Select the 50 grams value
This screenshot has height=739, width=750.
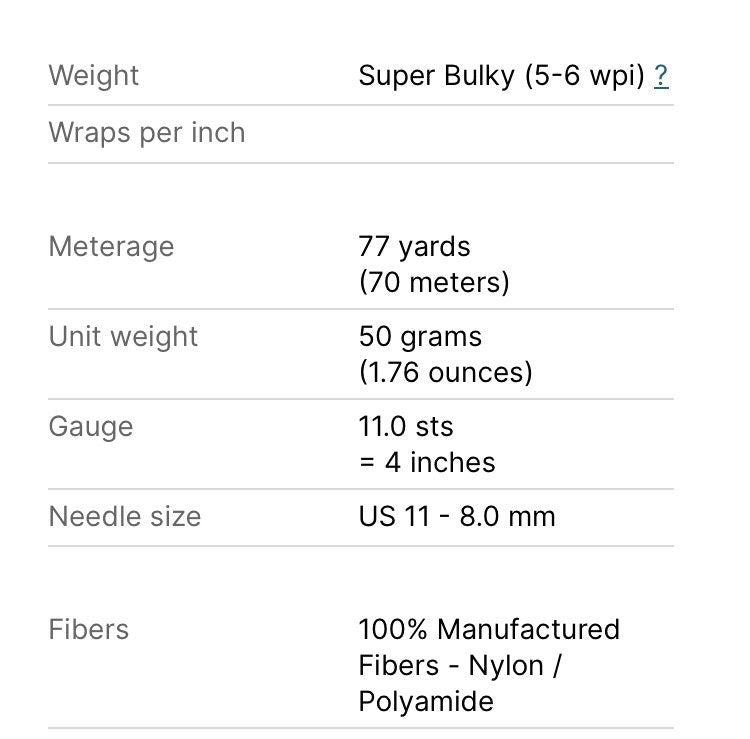(420, 337)
